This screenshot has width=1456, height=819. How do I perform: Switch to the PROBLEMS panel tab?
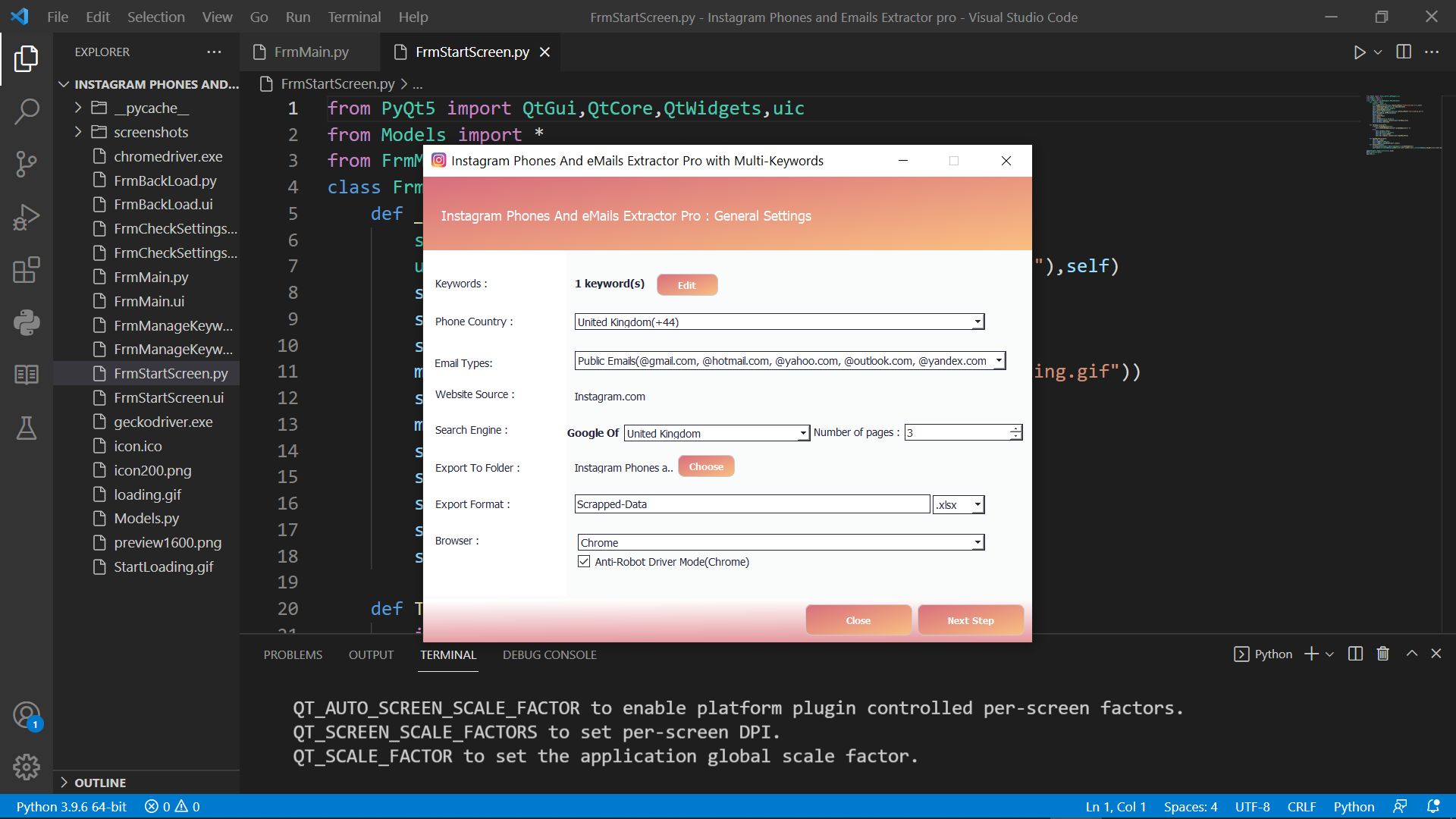[293, 654]
